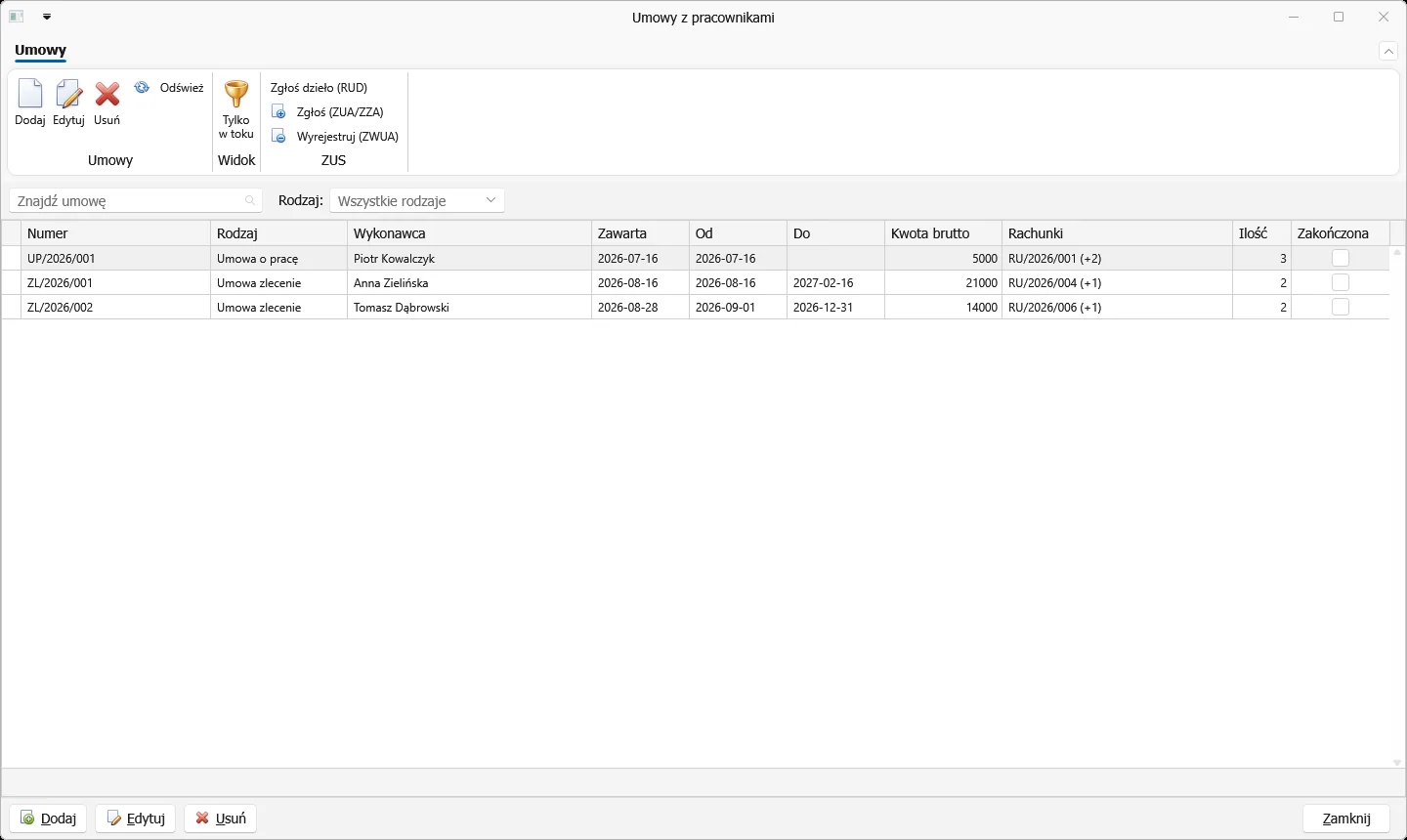Click the scroll down arrow of the table

click(x=1397, y=762)
